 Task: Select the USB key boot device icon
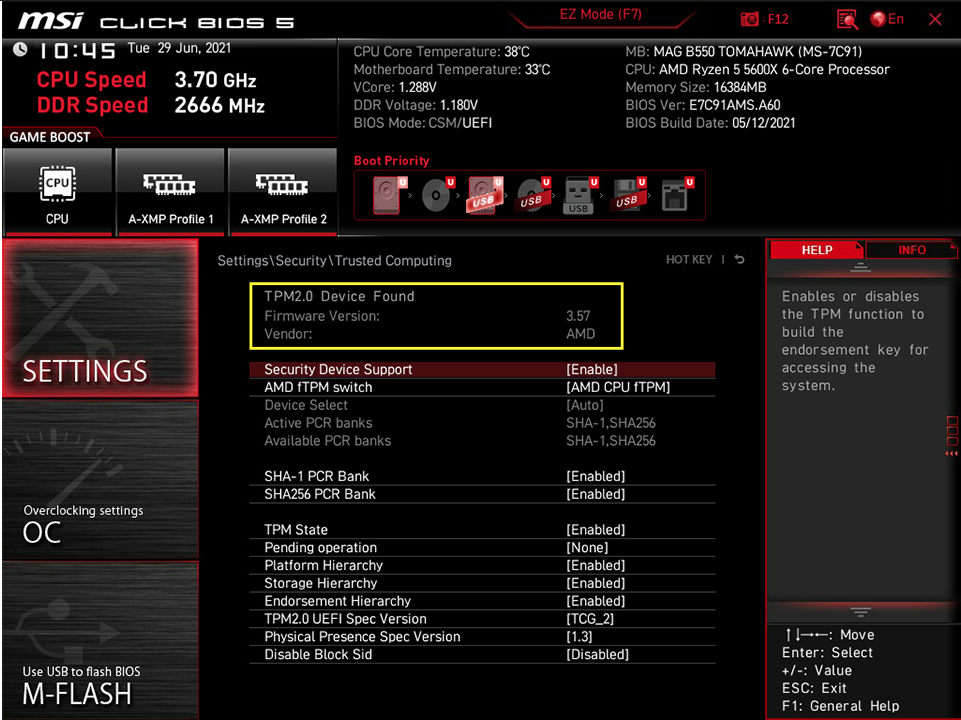click(x=580, y=195)
